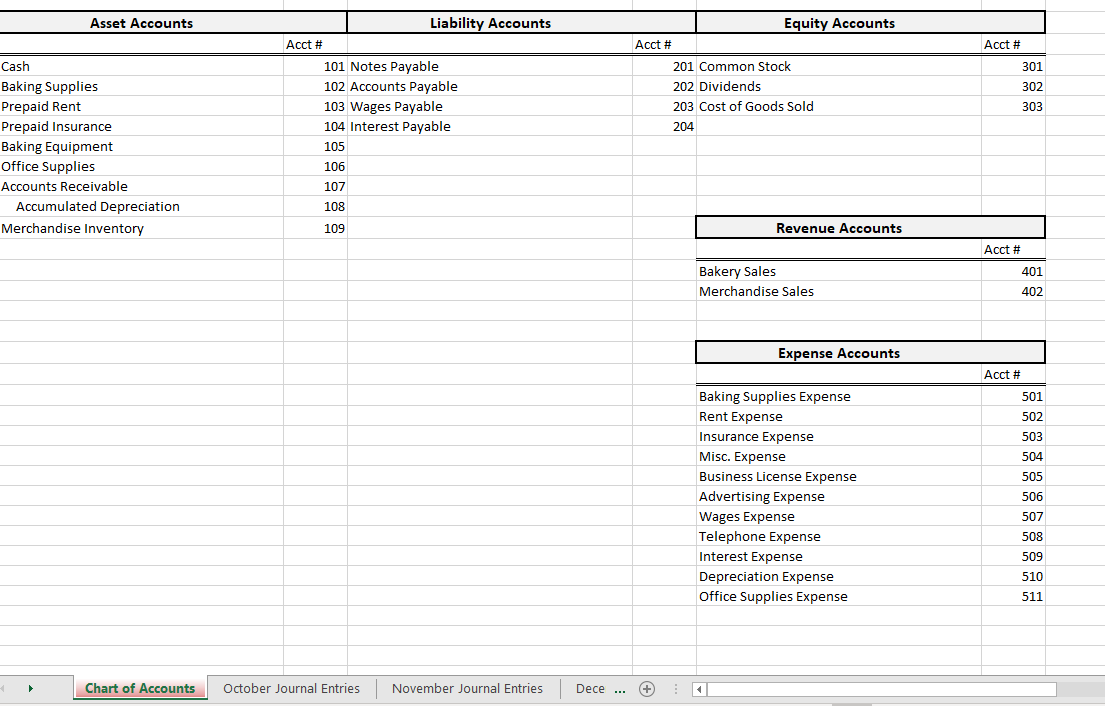Select the Chart of Accounts tab
Viewport: 1105px width, 706px height.
[140, 689]
